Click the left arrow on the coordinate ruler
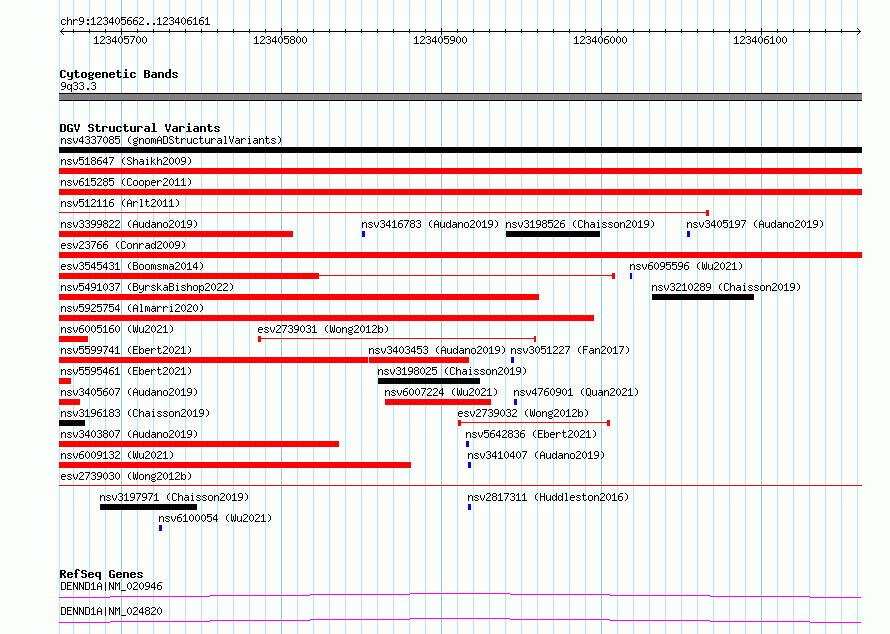This screenshot has height=634, width=890. [62, 31]
